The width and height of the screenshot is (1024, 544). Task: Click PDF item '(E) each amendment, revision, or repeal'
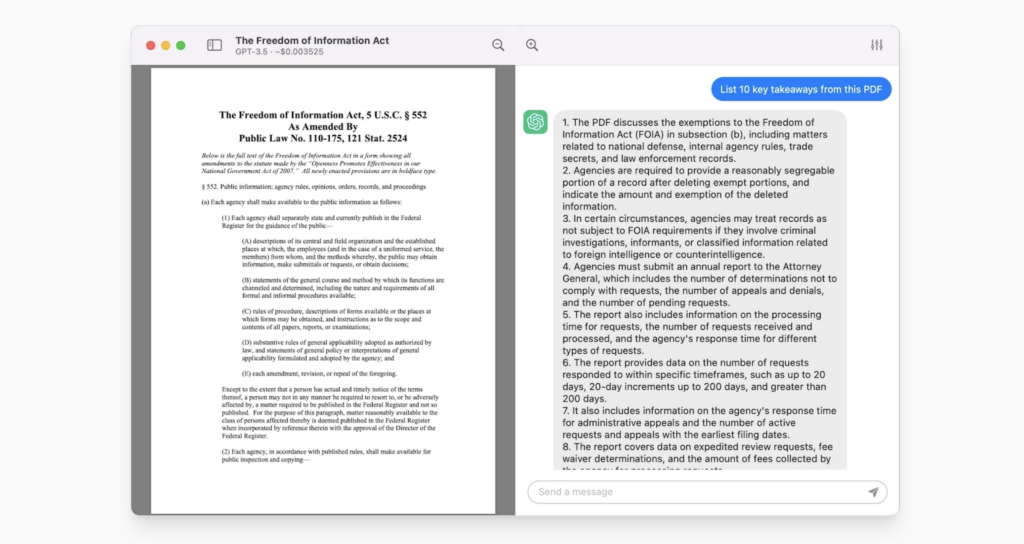[x=319, y=374]
